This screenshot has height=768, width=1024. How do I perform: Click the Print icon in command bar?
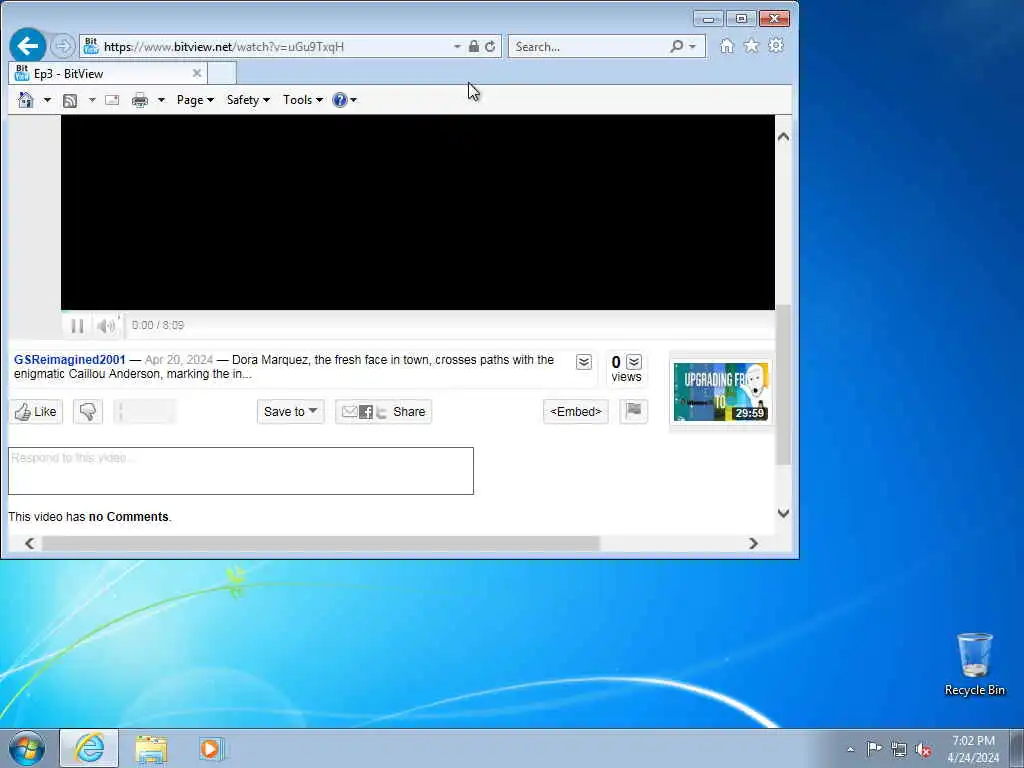coord(140,100)
